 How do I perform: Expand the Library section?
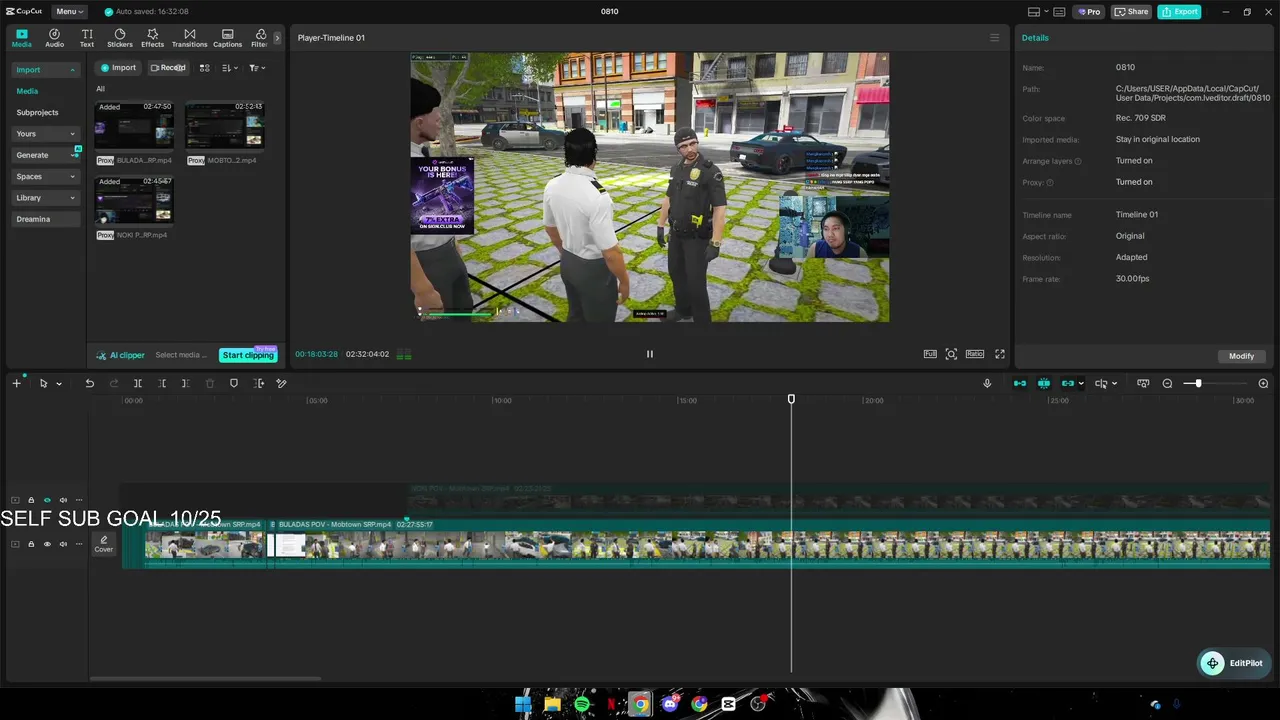[45, 198]
